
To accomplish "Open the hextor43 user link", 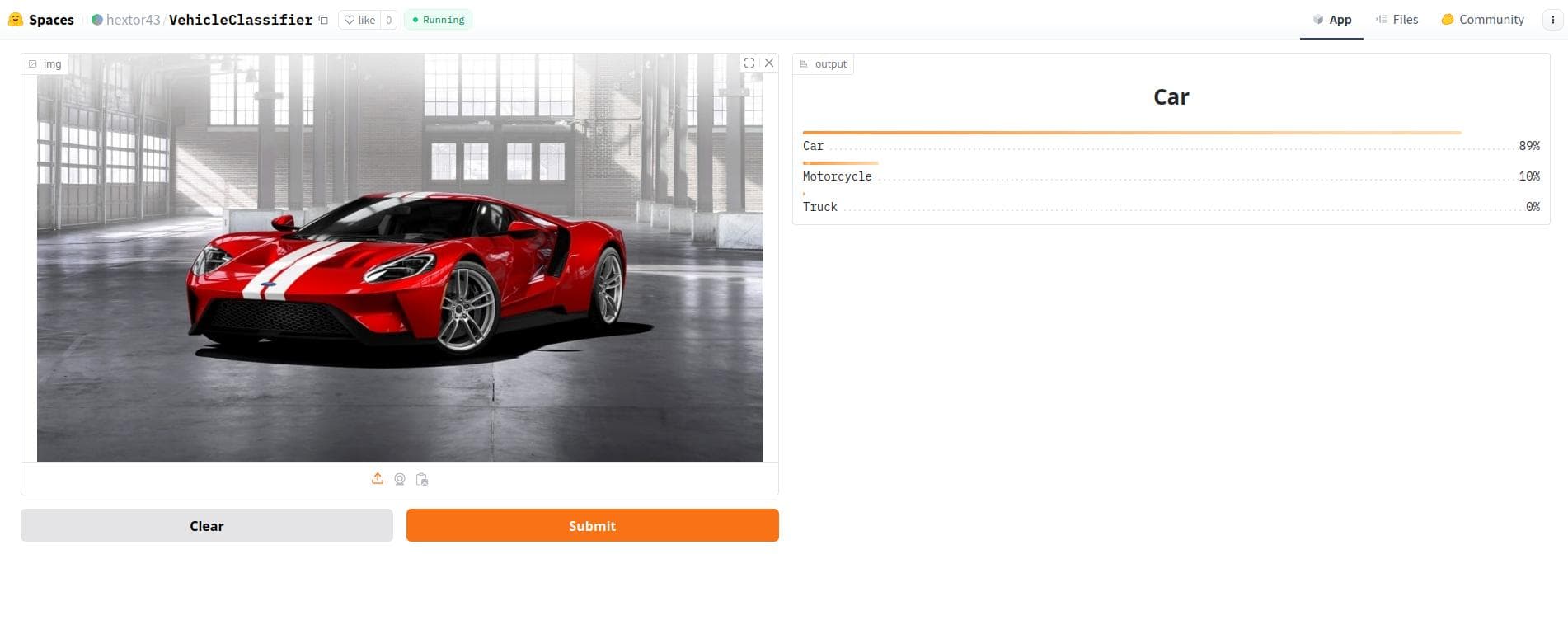I will (x=133, y=20).
